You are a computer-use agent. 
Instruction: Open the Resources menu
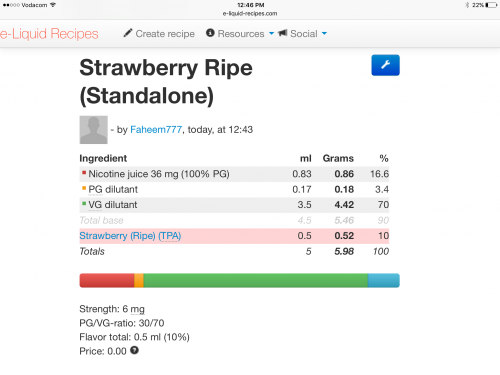(x=240, y=33)
